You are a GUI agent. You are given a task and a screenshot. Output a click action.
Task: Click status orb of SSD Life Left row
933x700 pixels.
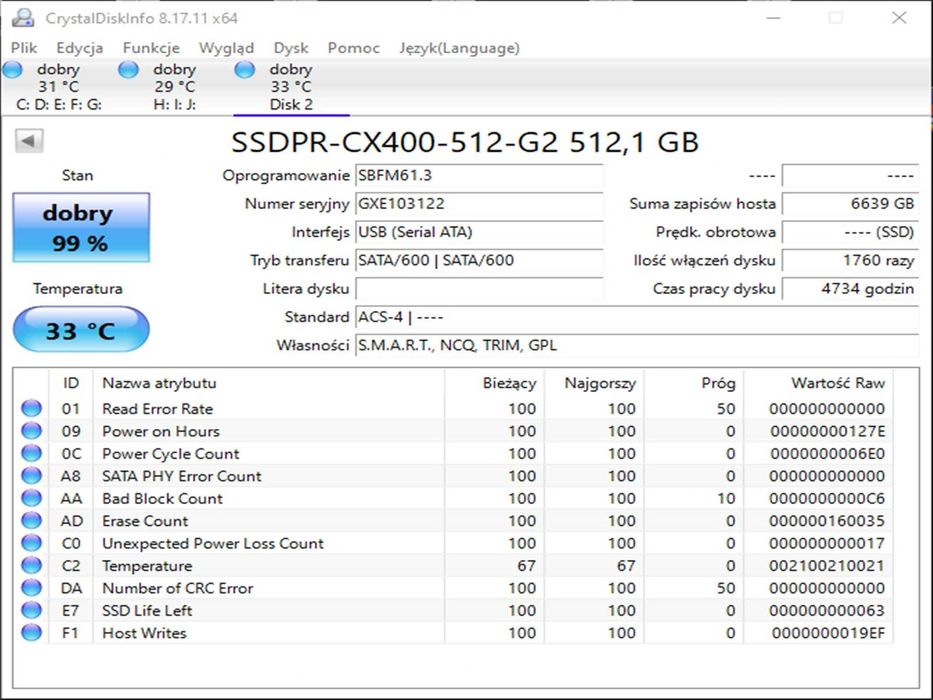click(x=32, y=610)
